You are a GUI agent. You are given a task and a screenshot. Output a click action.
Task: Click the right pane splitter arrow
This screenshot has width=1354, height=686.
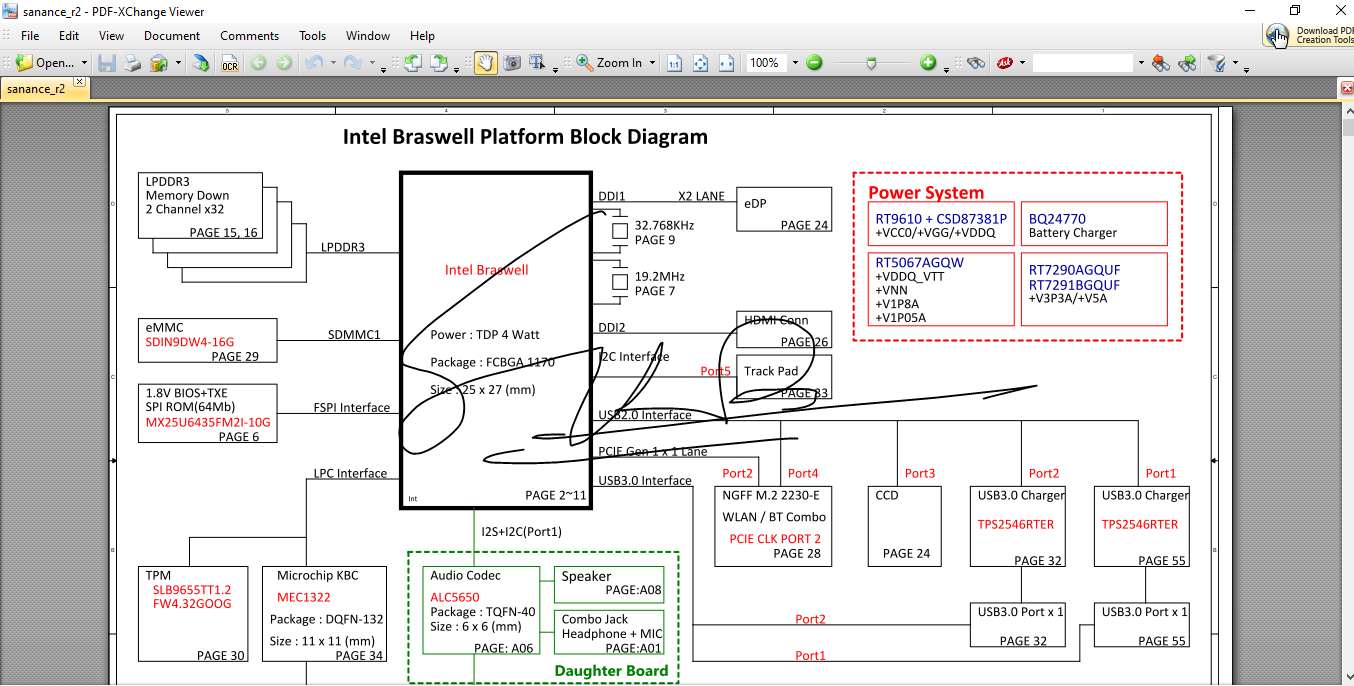[1213, 460]
